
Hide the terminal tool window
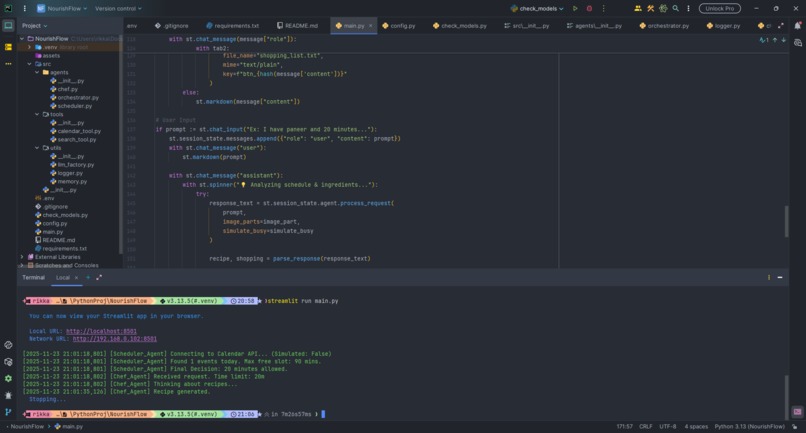780,278
